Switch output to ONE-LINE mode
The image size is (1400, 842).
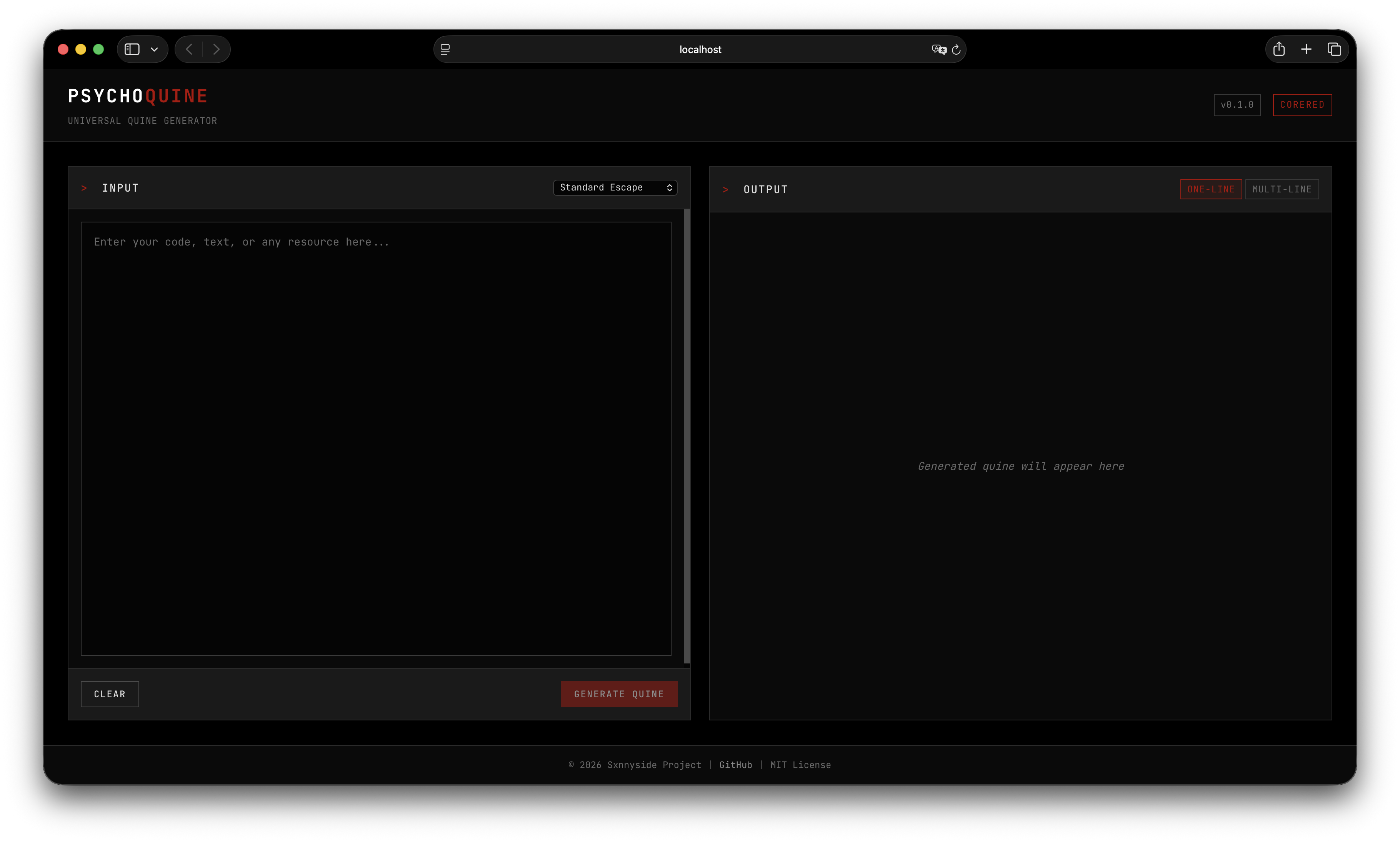click(x=1211, y=189)
